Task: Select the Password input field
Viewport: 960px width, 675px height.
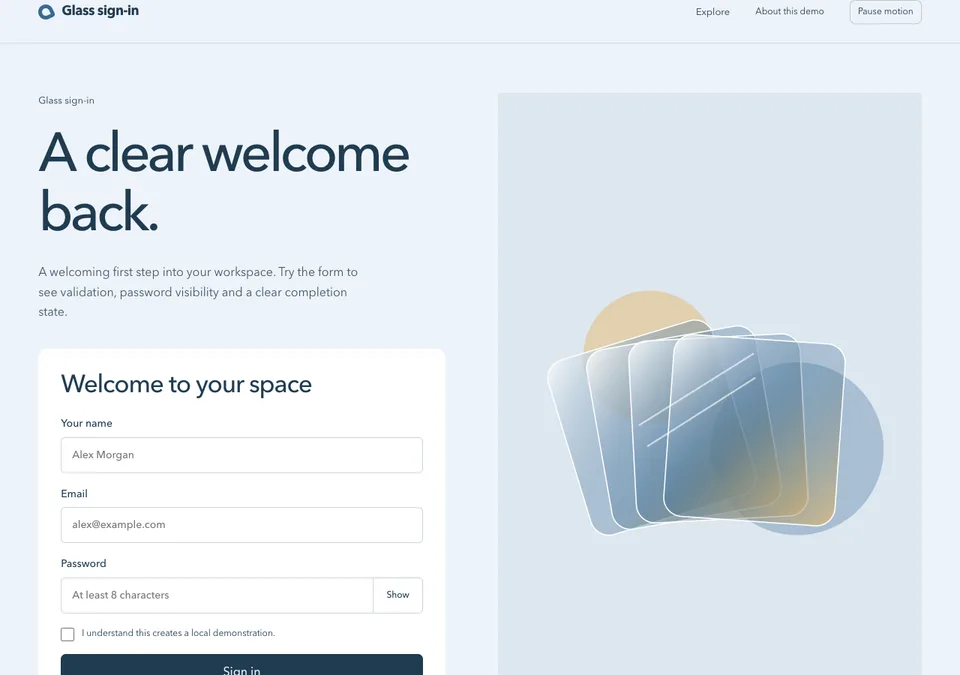Action: [x=217, y=595]
